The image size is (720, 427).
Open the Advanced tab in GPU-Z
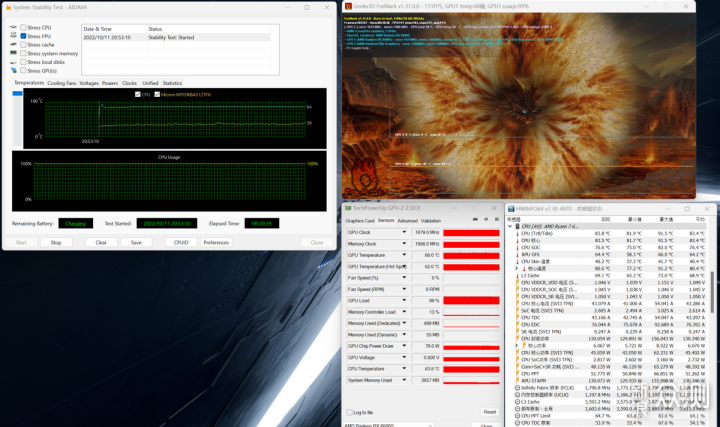coord(407,221)
